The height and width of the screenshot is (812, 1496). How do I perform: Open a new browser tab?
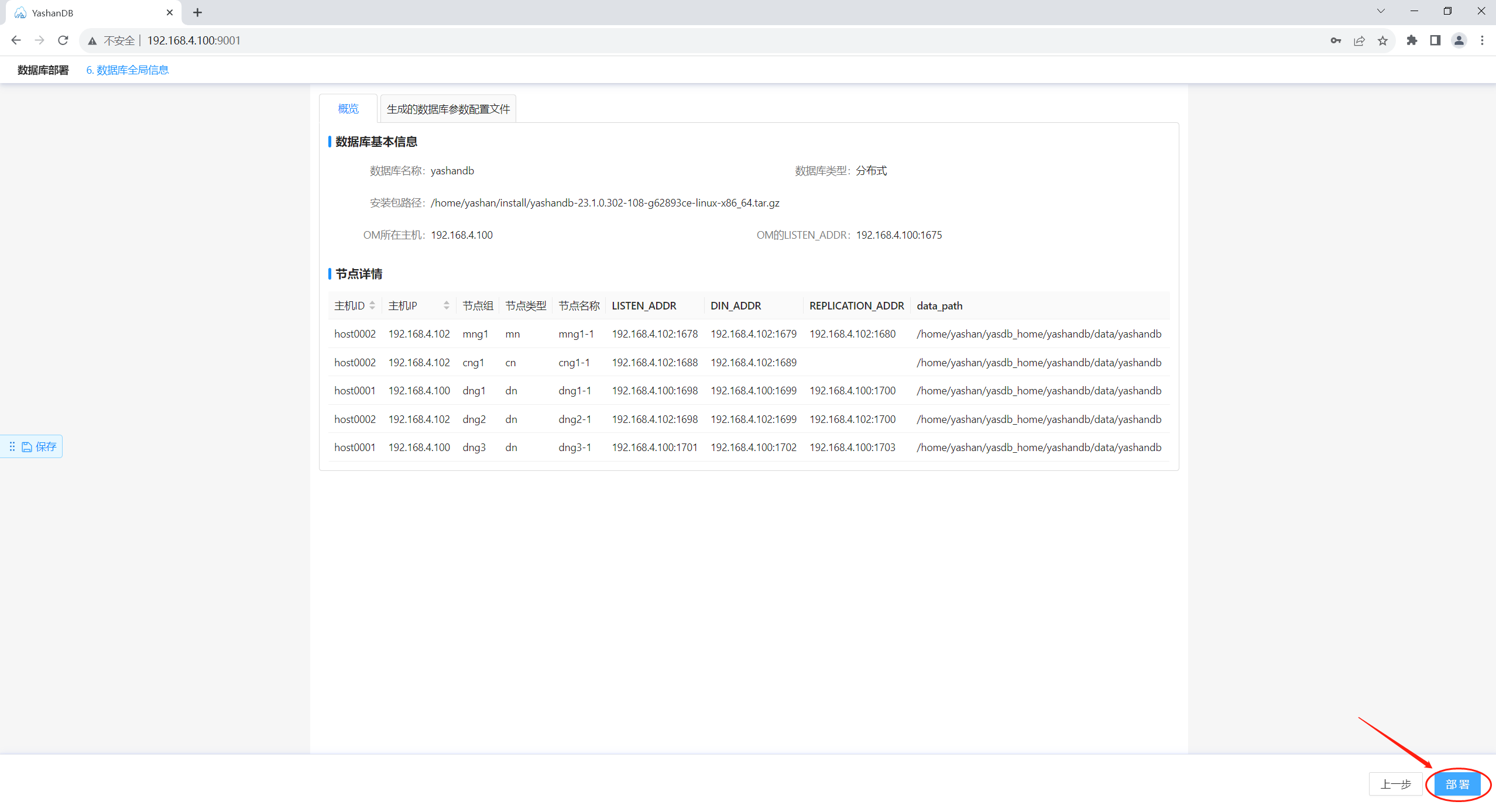pyautogui.click(x=197, y=12)
